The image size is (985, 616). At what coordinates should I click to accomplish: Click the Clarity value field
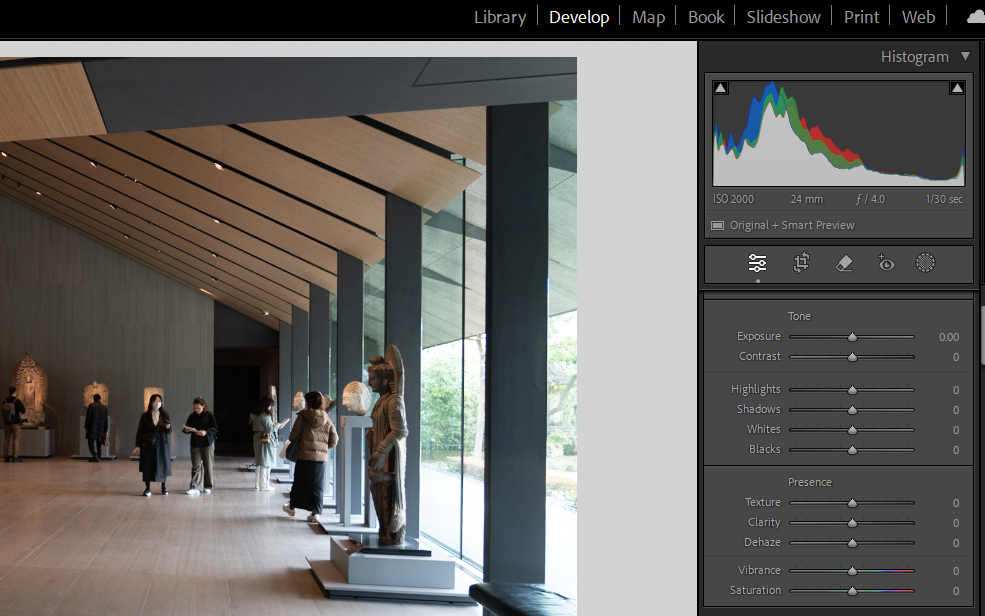point(955,523)
